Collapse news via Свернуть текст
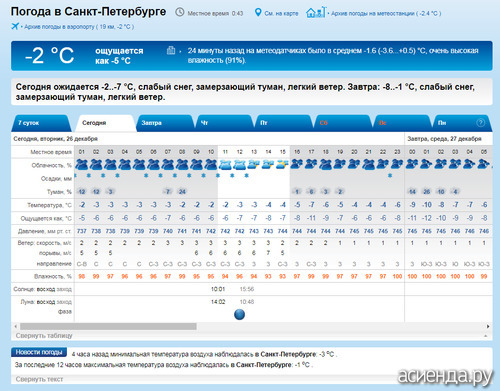500x391 pixels. pyautogui.click(x=39, y=379)
